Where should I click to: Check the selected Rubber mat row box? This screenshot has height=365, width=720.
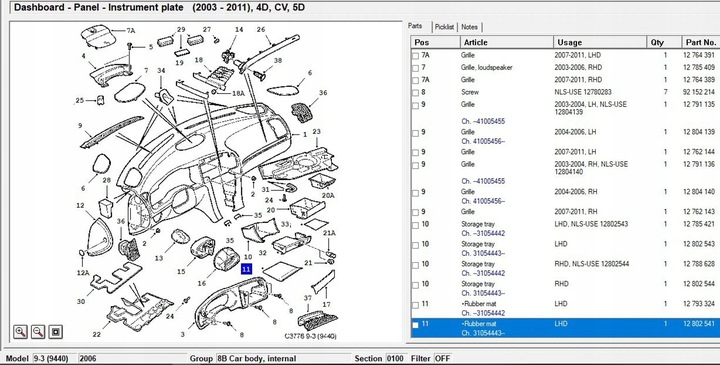(x=416, y=325)
